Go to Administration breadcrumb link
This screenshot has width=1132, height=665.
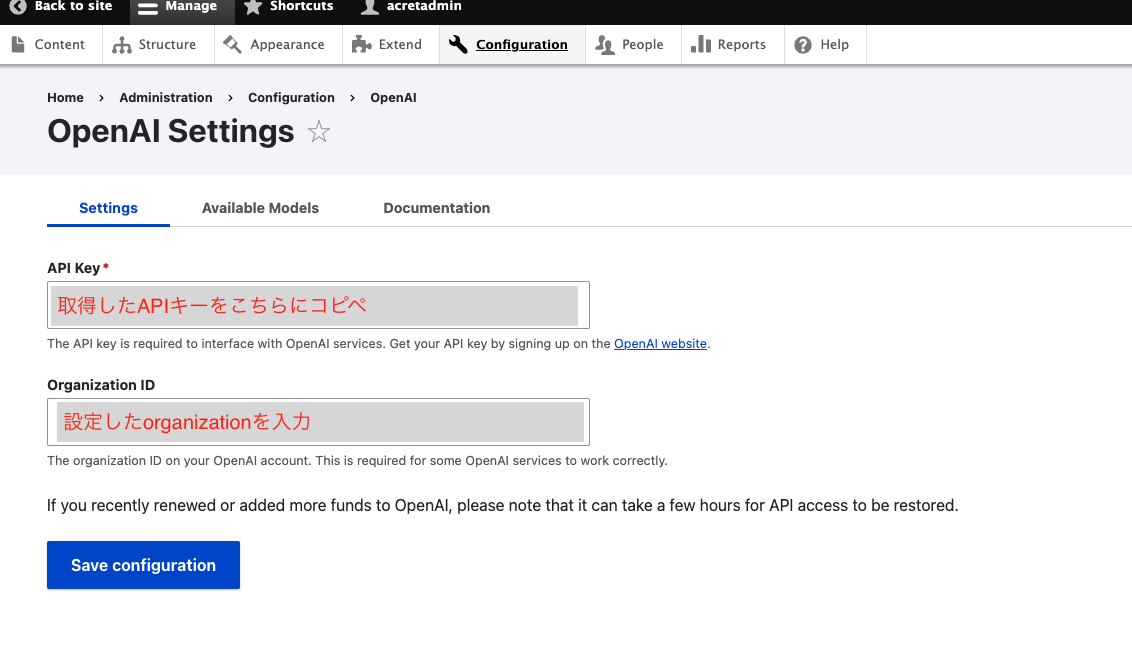[x=166, y=97]
